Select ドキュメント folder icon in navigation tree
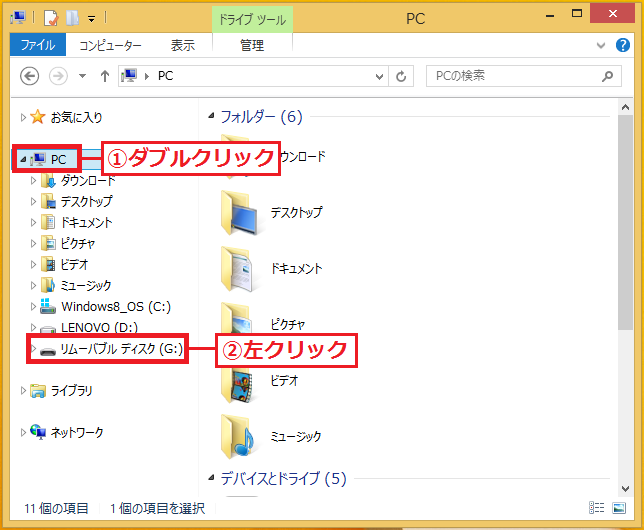Screen dimensions: 644x530 point(48,222)
